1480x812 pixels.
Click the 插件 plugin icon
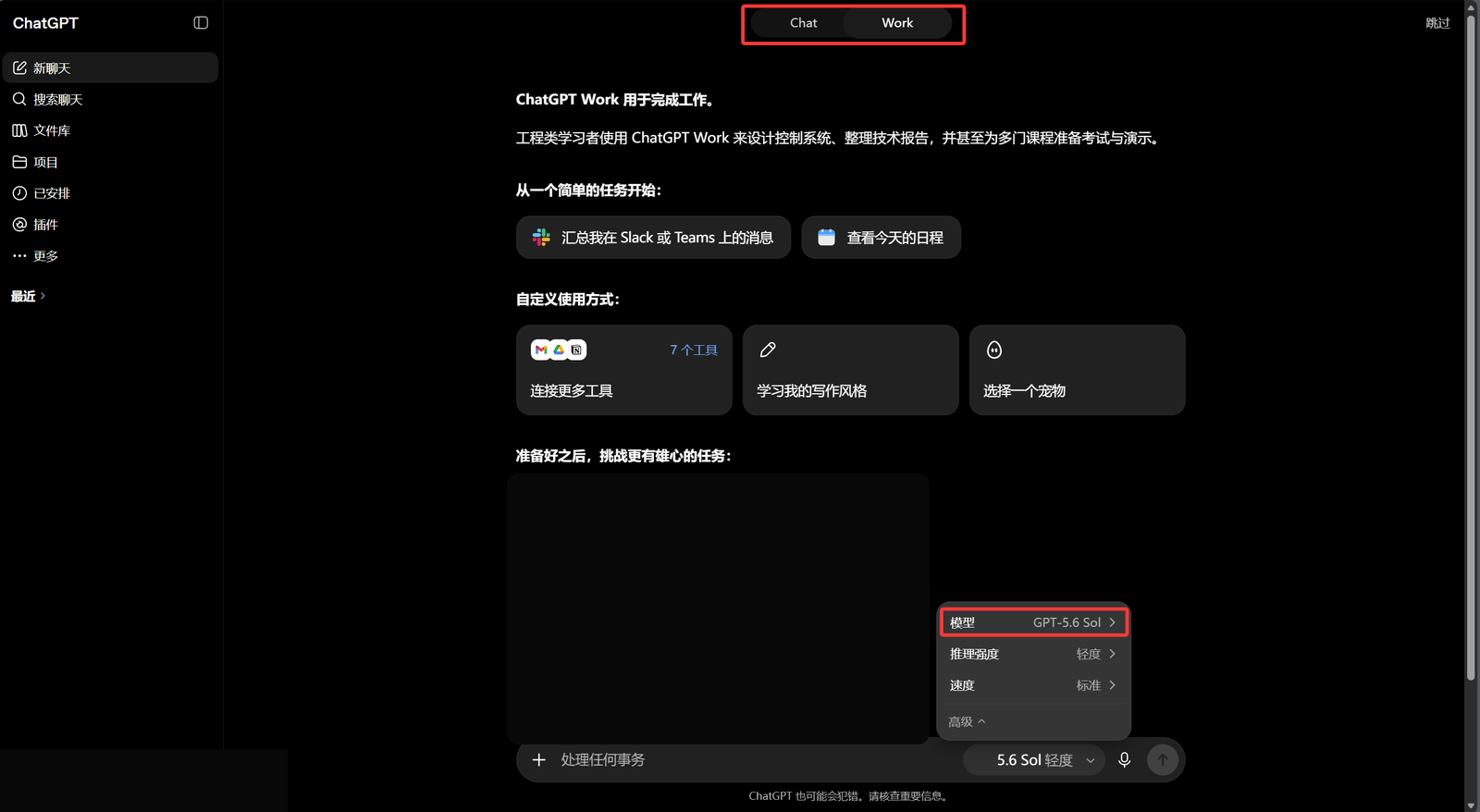pyautogui.click(x=19, y=225)
